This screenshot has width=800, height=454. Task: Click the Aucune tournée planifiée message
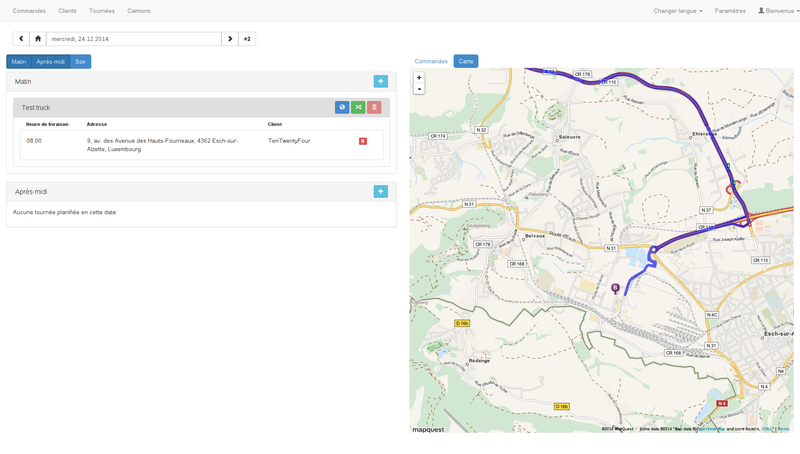coord(64,212)
